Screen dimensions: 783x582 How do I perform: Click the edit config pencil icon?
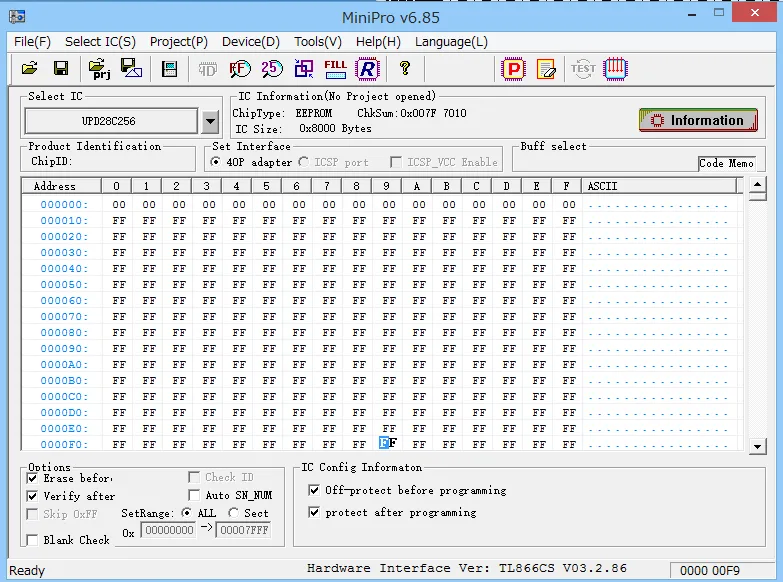click(546, 69)
